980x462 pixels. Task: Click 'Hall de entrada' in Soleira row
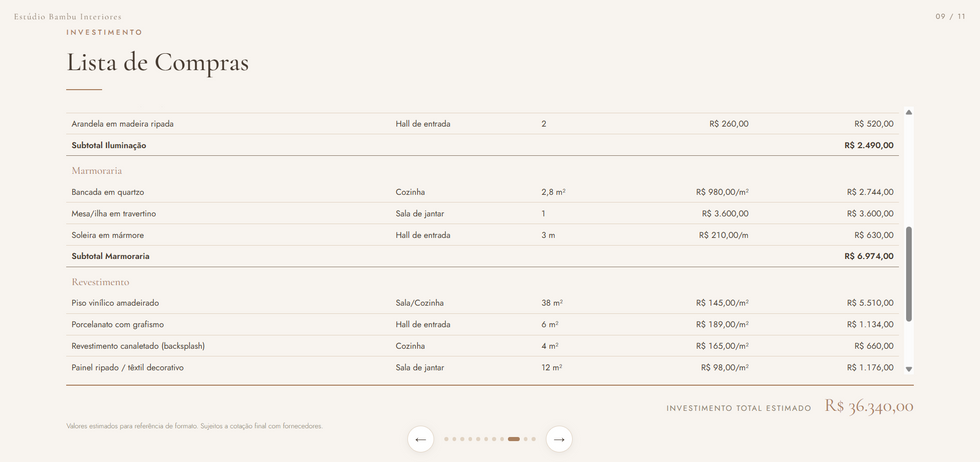[422, 235]
